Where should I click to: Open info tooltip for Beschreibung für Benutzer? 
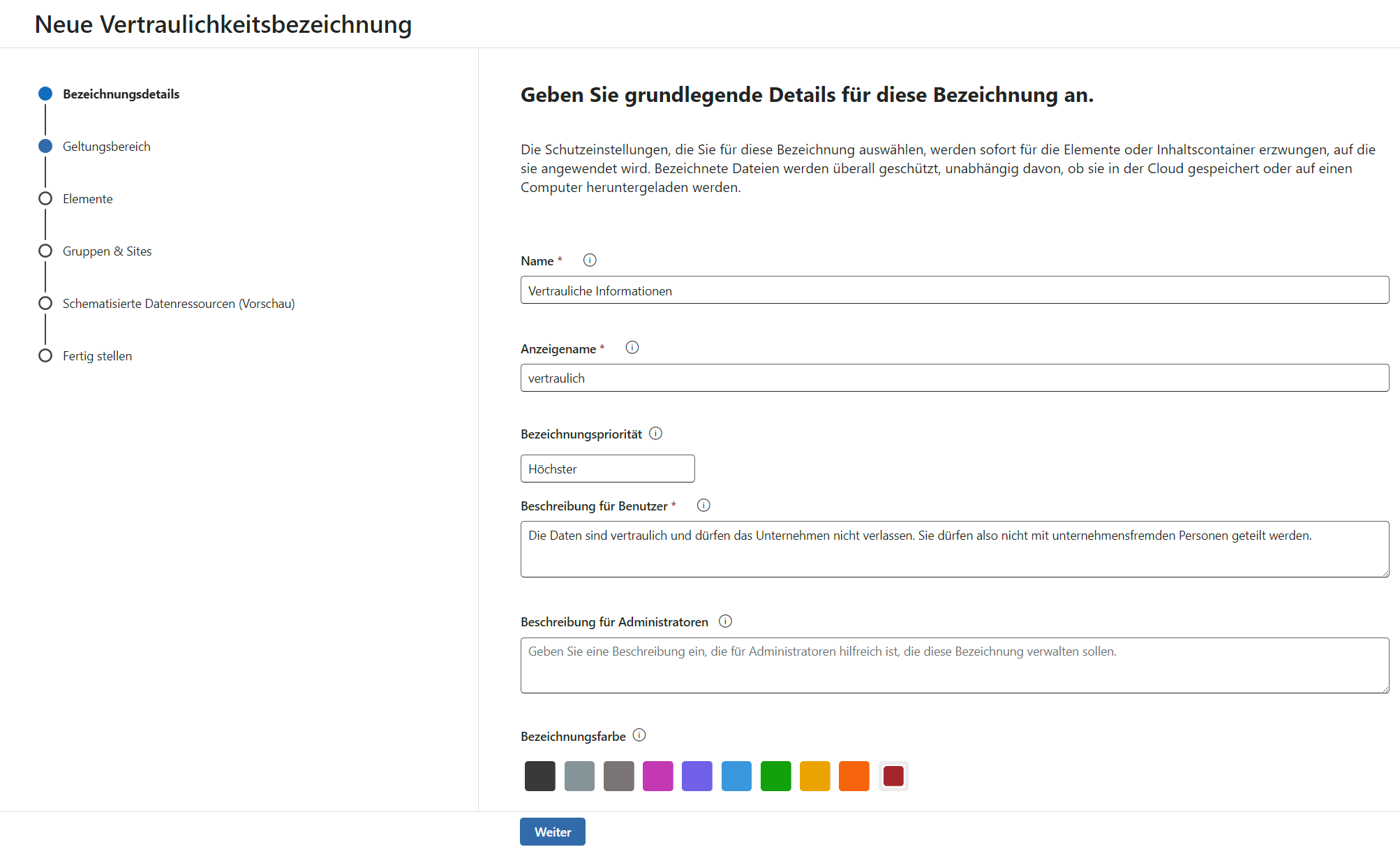click(703, 506)
